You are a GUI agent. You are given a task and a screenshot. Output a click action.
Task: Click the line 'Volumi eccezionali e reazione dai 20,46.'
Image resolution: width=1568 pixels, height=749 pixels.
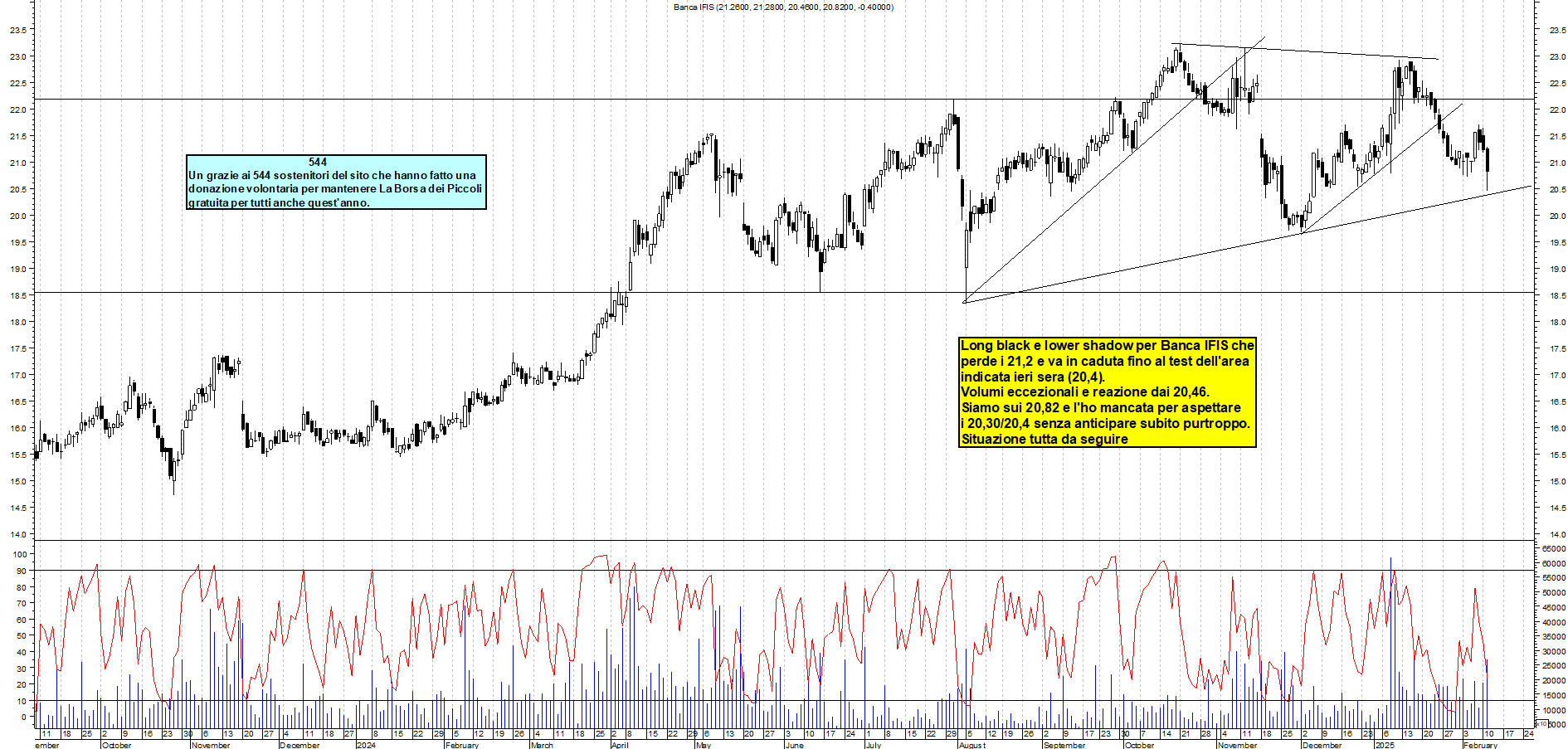[1084, 392]
